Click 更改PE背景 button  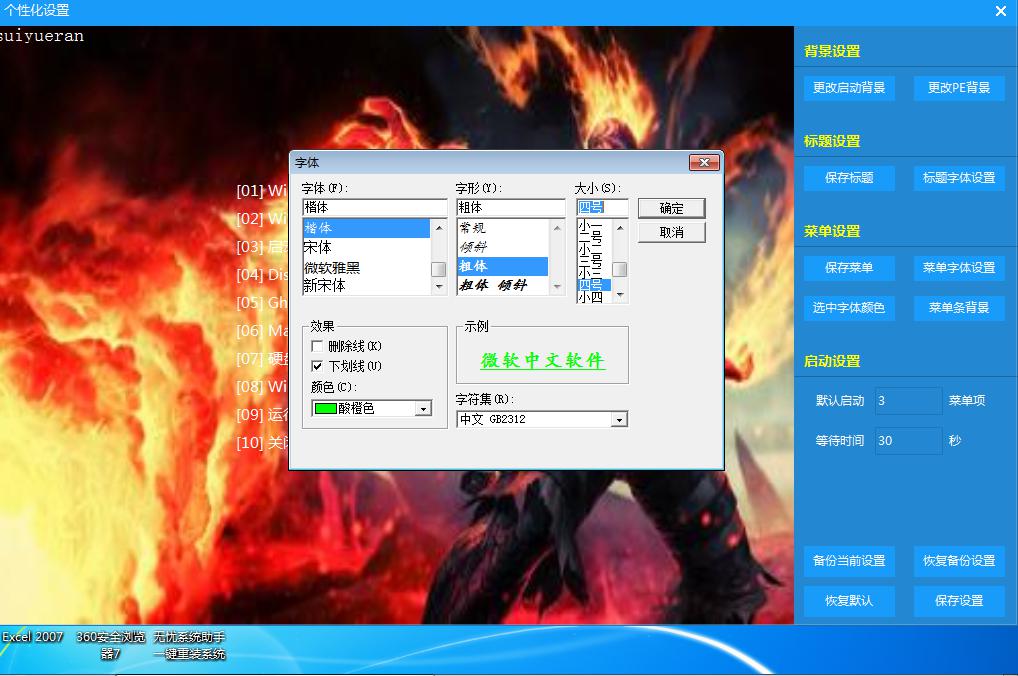coord(959,88)
